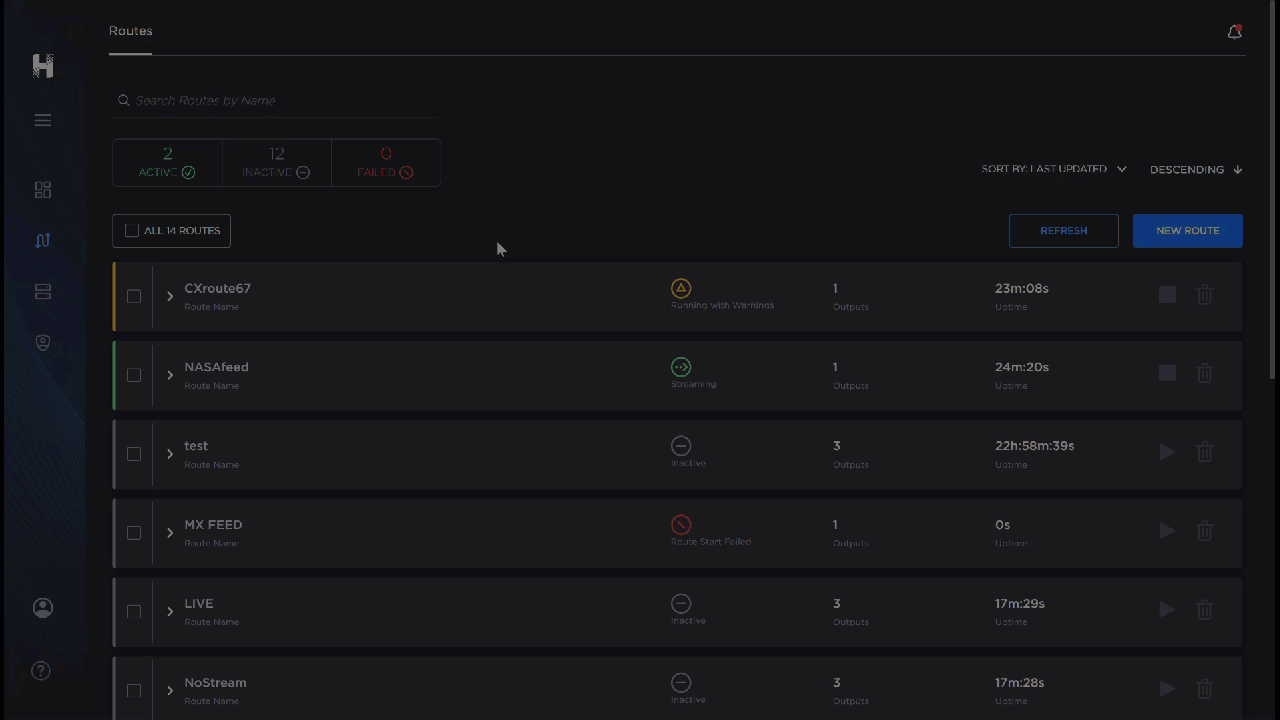Image resolution: width=1280 pixels, height=720 pixels.
Task: Open the SORT BY Last Updated dropdown
Action: (1054, 169)
